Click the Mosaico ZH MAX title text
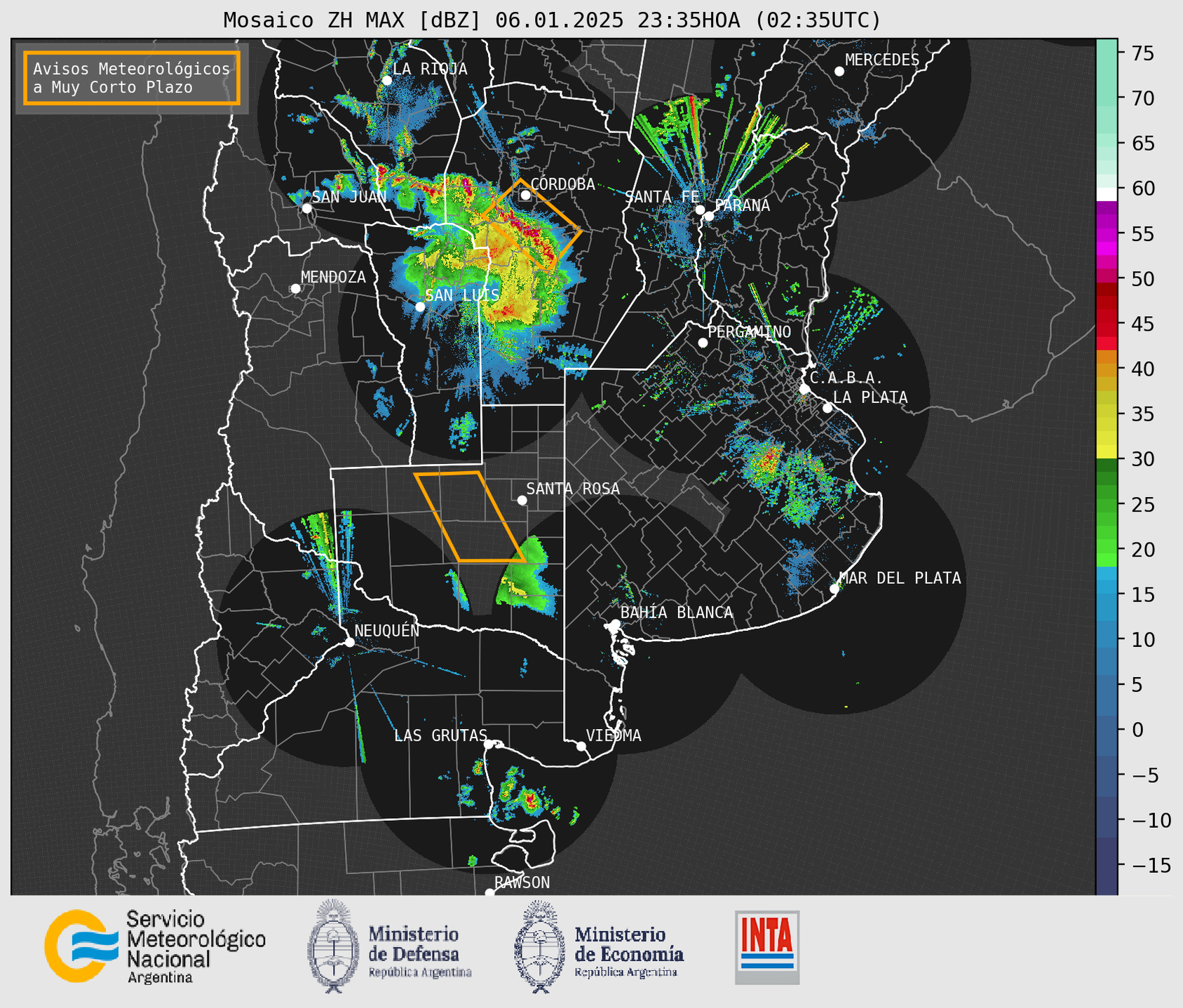Screen dimensions: 1183x1008 pos(552,20)
